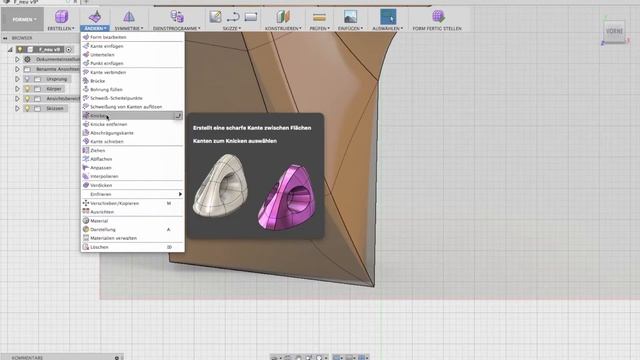
Task: Open the PRÜFEN dropdown label
Action: tap(320, 29)
